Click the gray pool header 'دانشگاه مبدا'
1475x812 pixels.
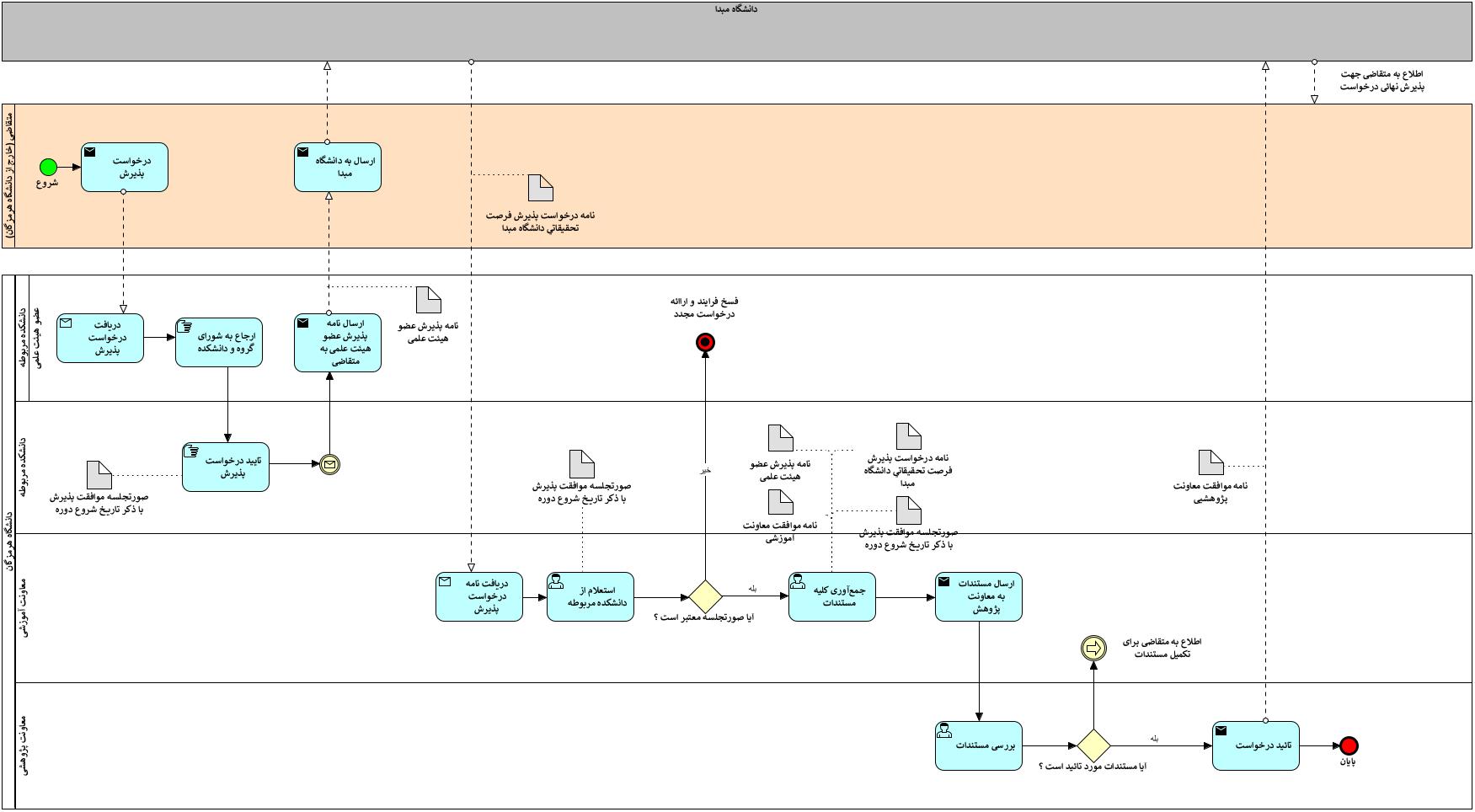[x=736, y=32]
